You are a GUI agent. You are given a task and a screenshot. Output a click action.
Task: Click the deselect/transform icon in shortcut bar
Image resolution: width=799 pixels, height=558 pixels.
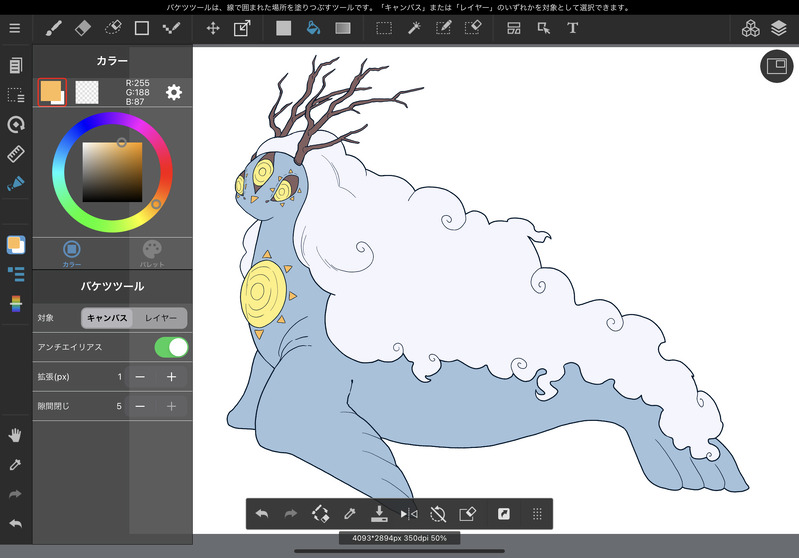click(321, 514)
